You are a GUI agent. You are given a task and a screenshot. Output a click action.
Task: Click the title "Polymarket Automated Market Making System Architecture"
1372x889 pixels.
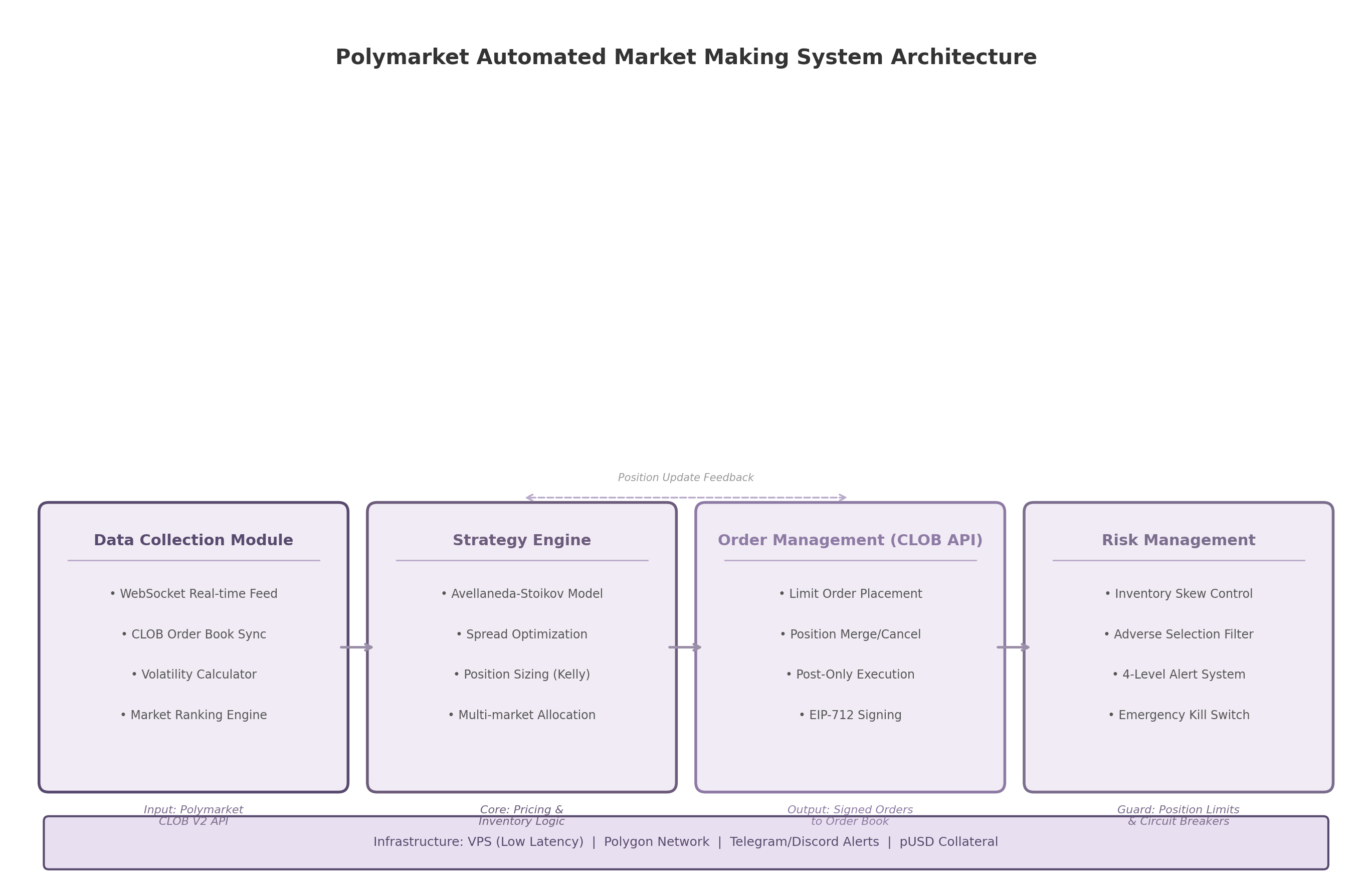coord(686,58)
